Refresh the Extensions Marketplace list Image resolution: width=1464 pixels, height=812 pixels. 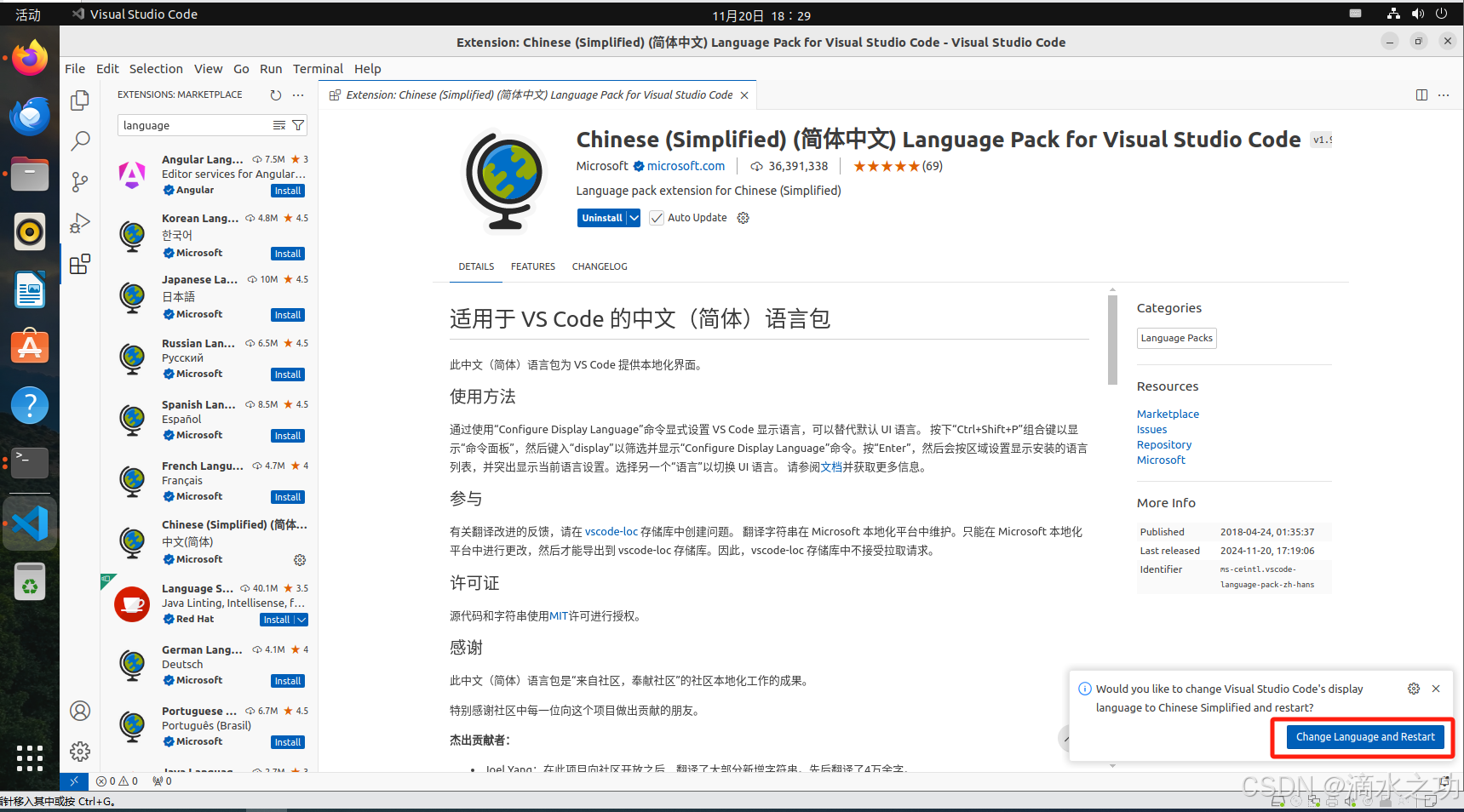click(x=276, y=95)
